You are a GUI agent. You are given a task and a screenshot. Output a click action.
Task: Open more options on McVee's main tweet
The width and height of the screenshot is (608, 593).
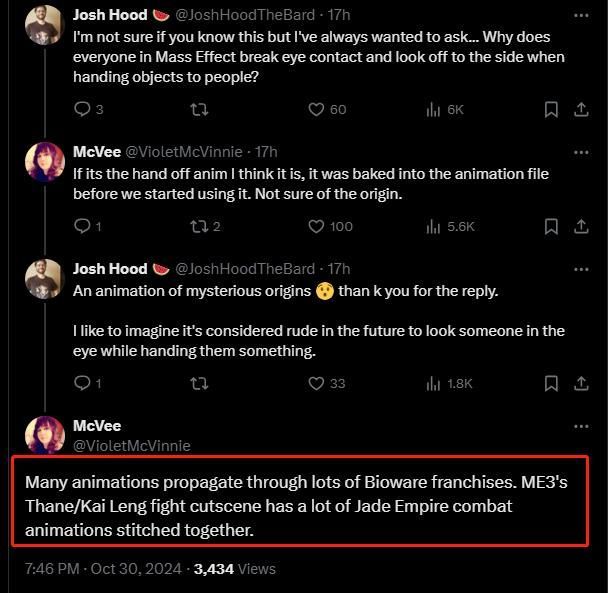point(581,426)
